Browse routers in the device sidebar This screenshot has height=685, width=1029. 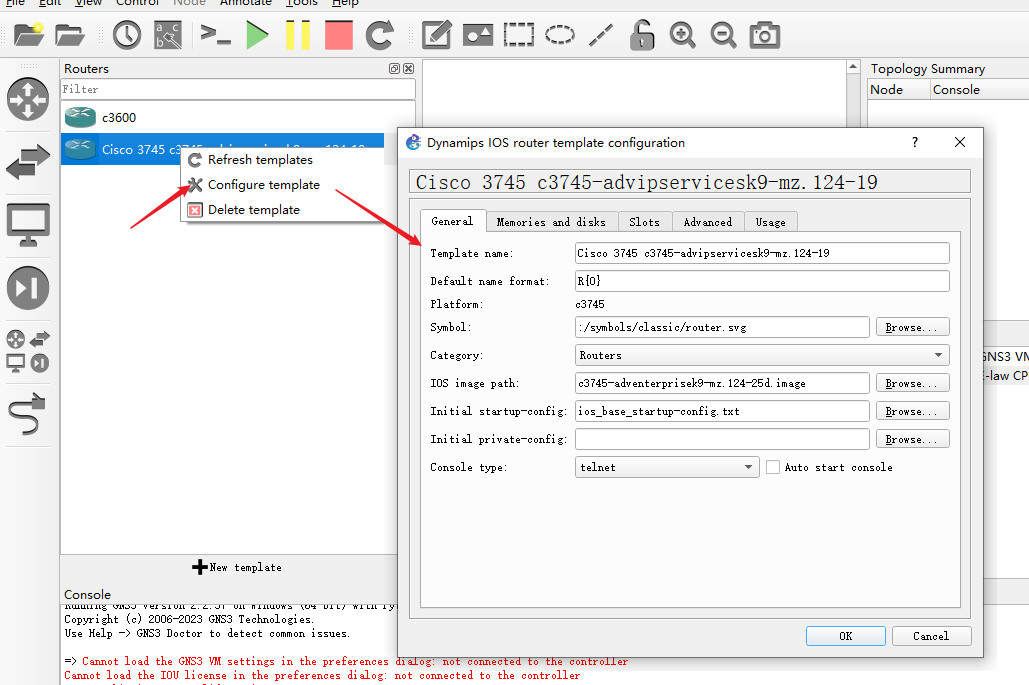click(28, 99)
